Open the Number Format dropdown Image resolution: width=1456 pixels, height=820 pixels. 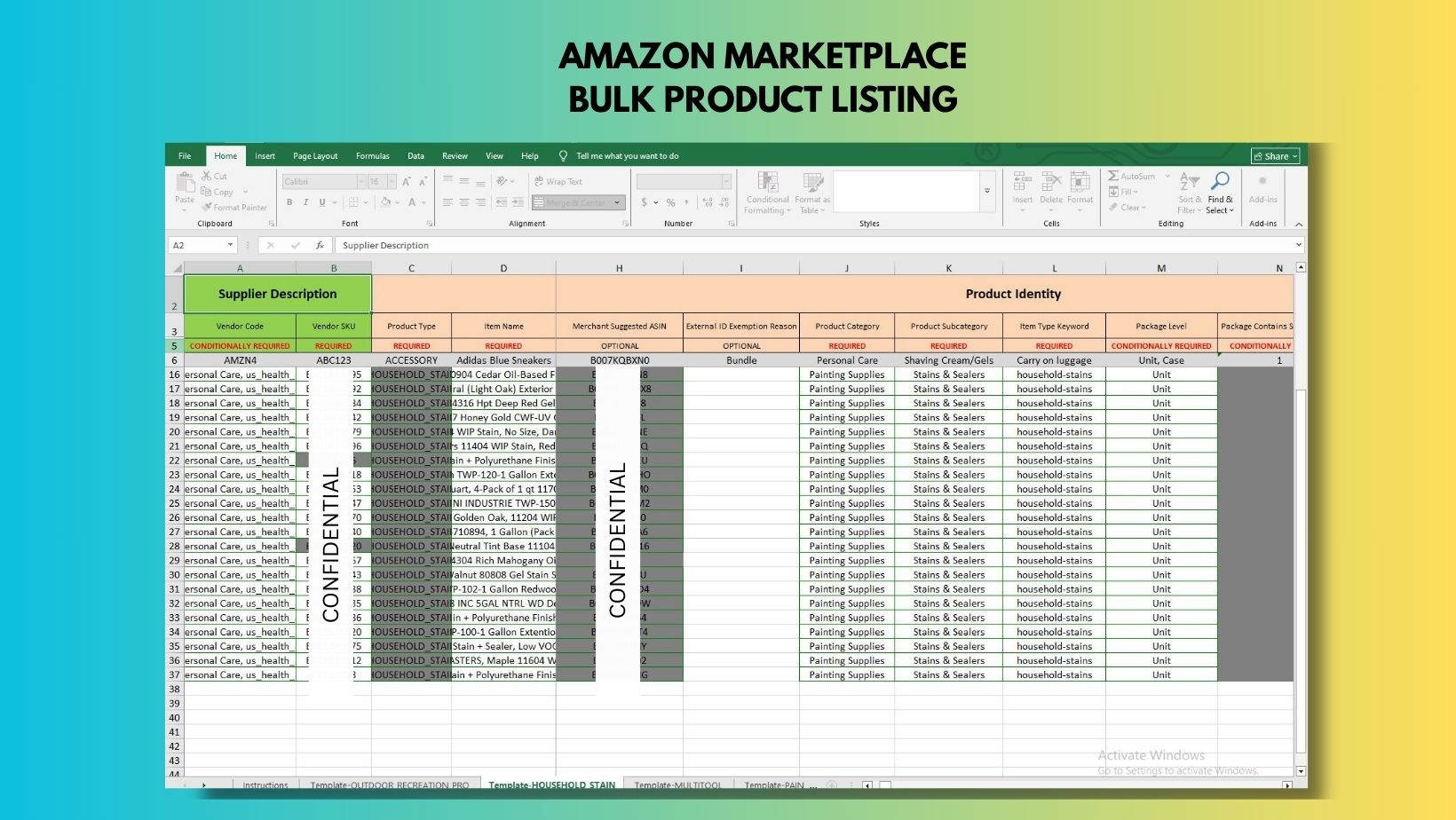click(726, 182)
